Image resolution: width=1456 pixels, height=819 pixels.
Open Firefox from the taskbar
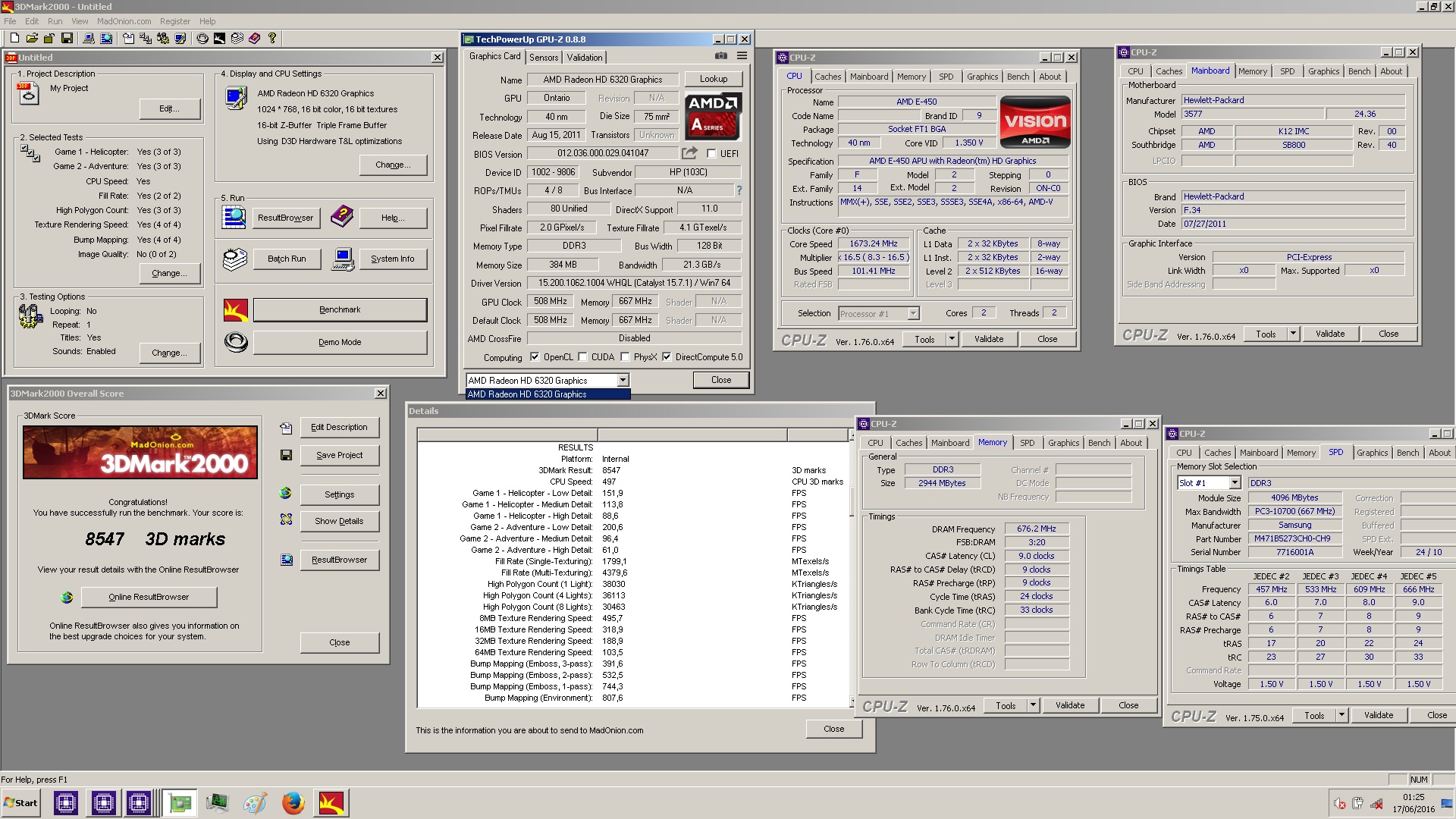coord(293,802)
